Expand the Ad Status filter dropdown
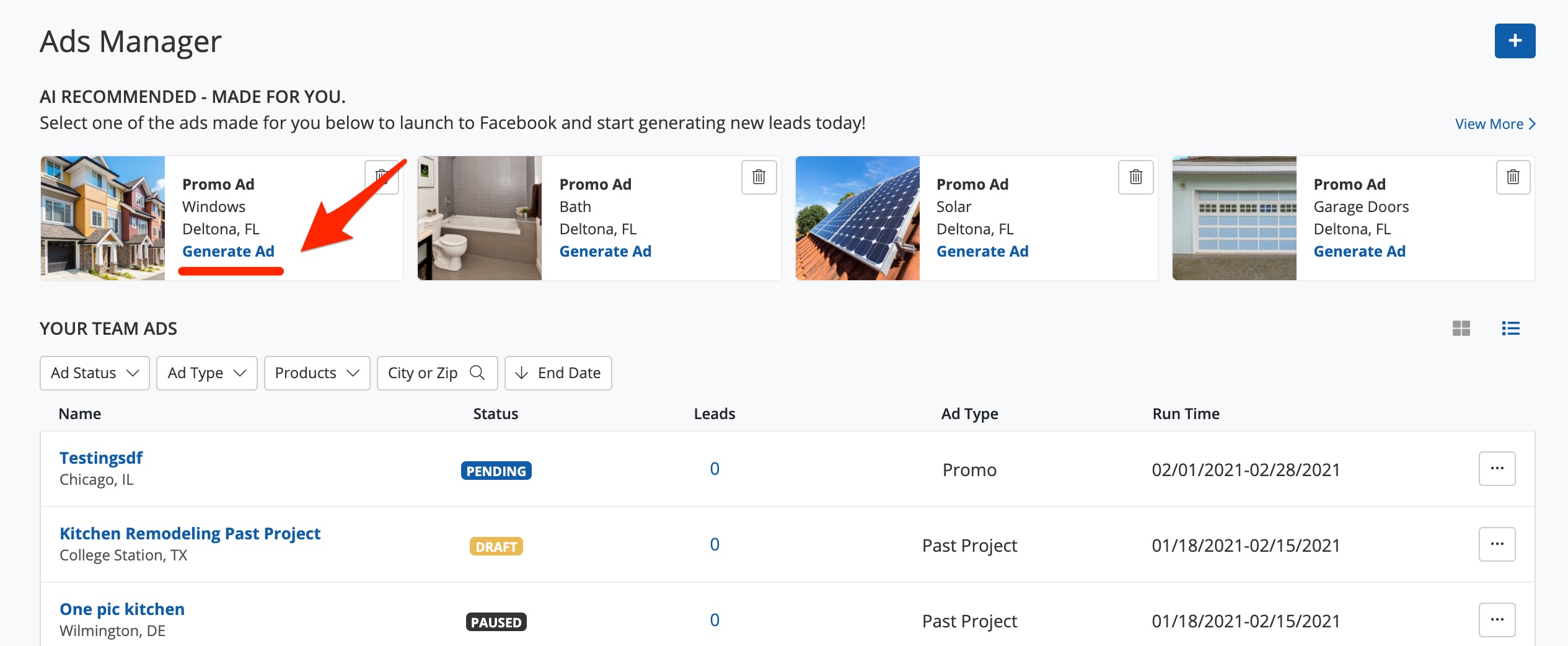Screen dimensions: 1568x646 [95, 373]
